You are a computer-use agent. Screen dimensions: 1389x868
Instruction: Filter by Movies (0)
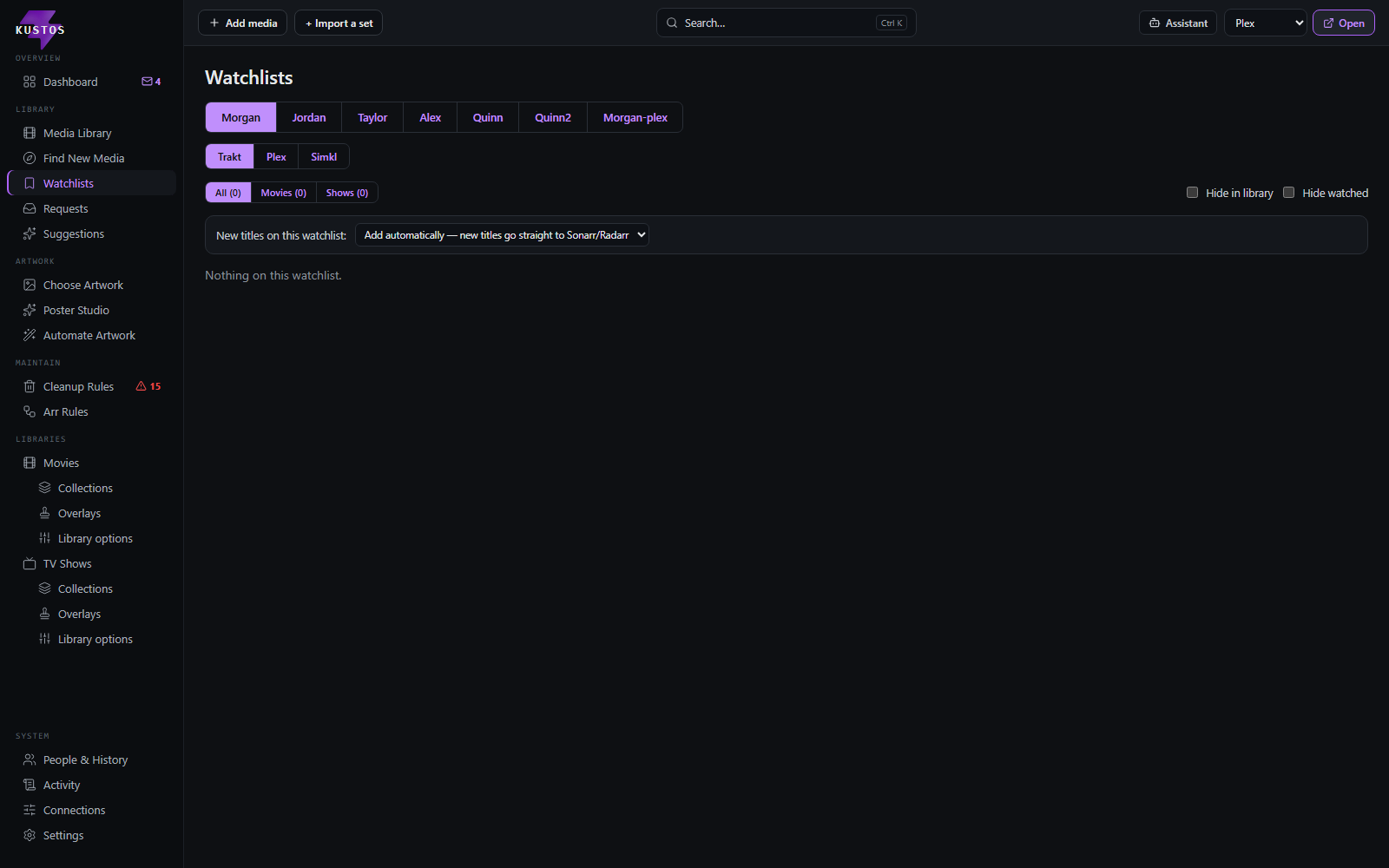point(284,193)
